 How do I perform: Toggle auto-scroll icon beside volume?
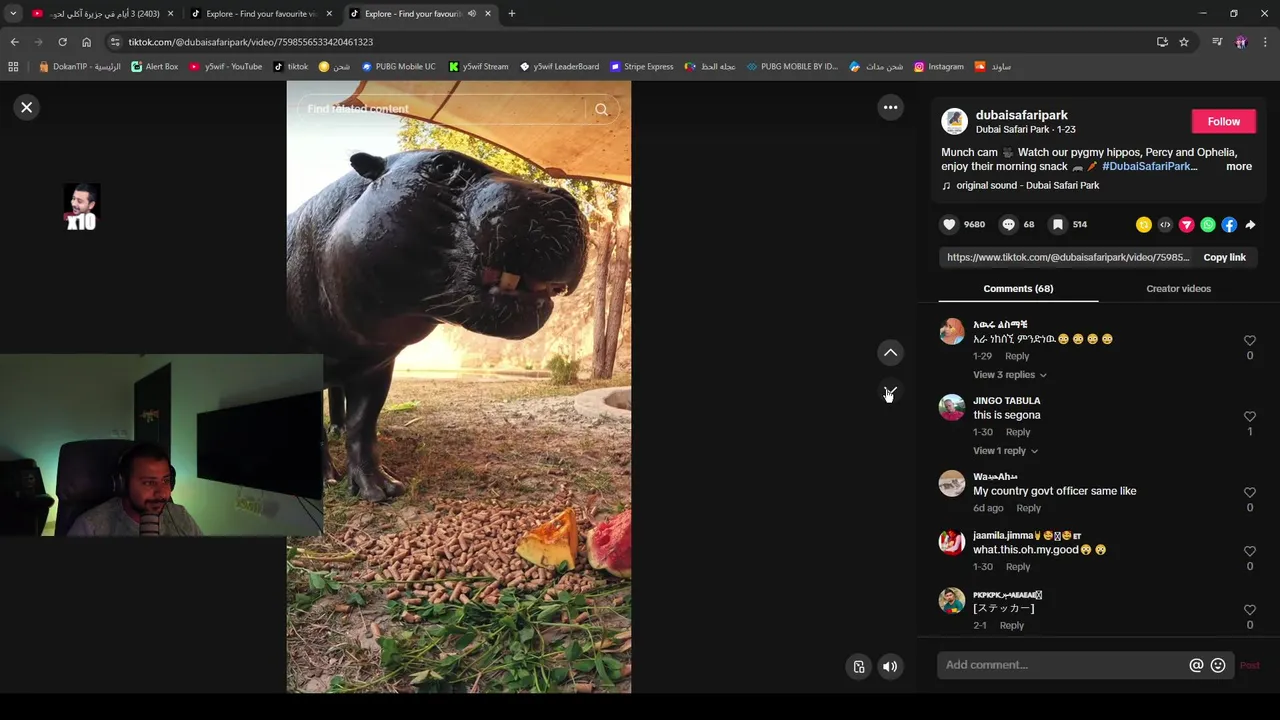[x=859, y=667]
